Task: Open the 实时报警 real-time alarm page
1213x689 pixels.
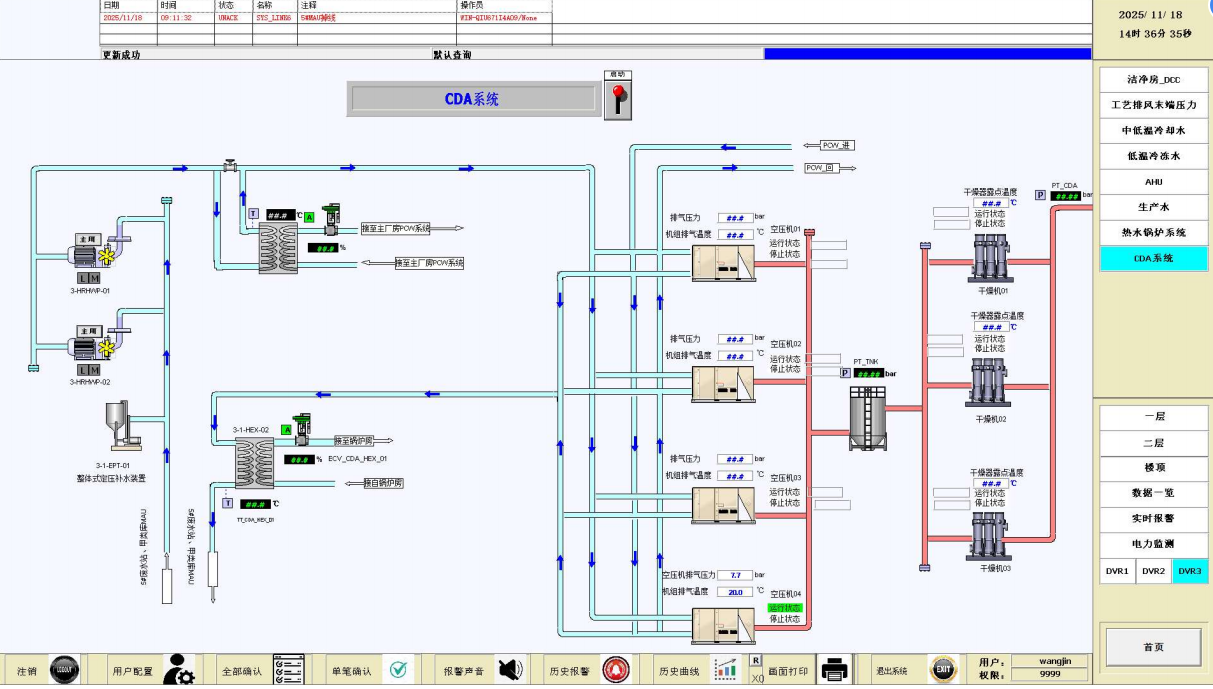Action: 1153,519
